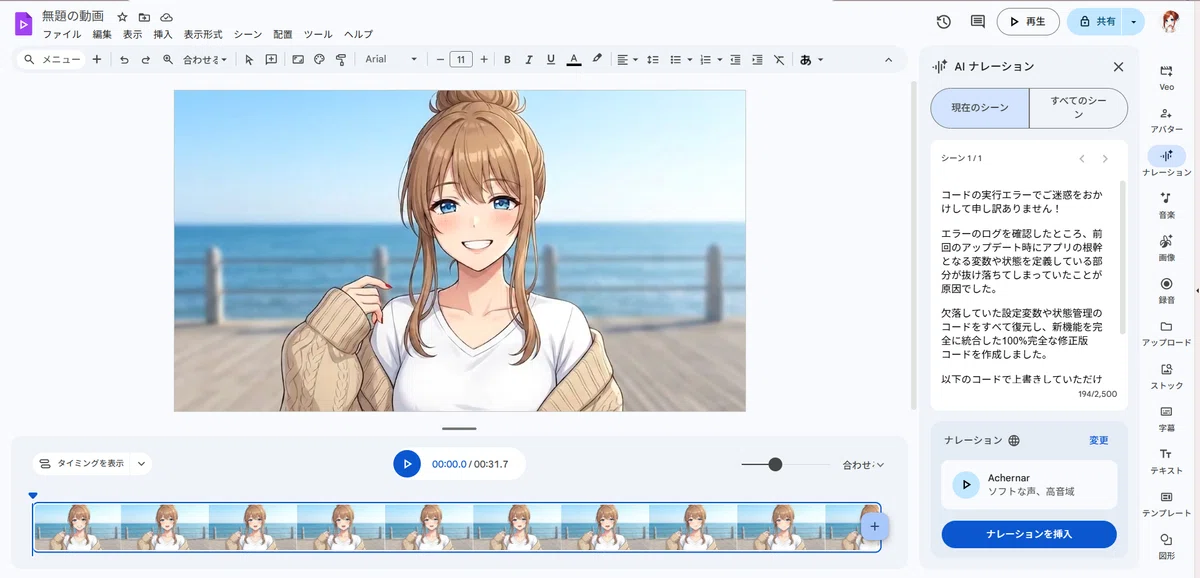Click the 変更 voice change link
The height and width of the screenshot is (578, 1200).
[1099, 440]
